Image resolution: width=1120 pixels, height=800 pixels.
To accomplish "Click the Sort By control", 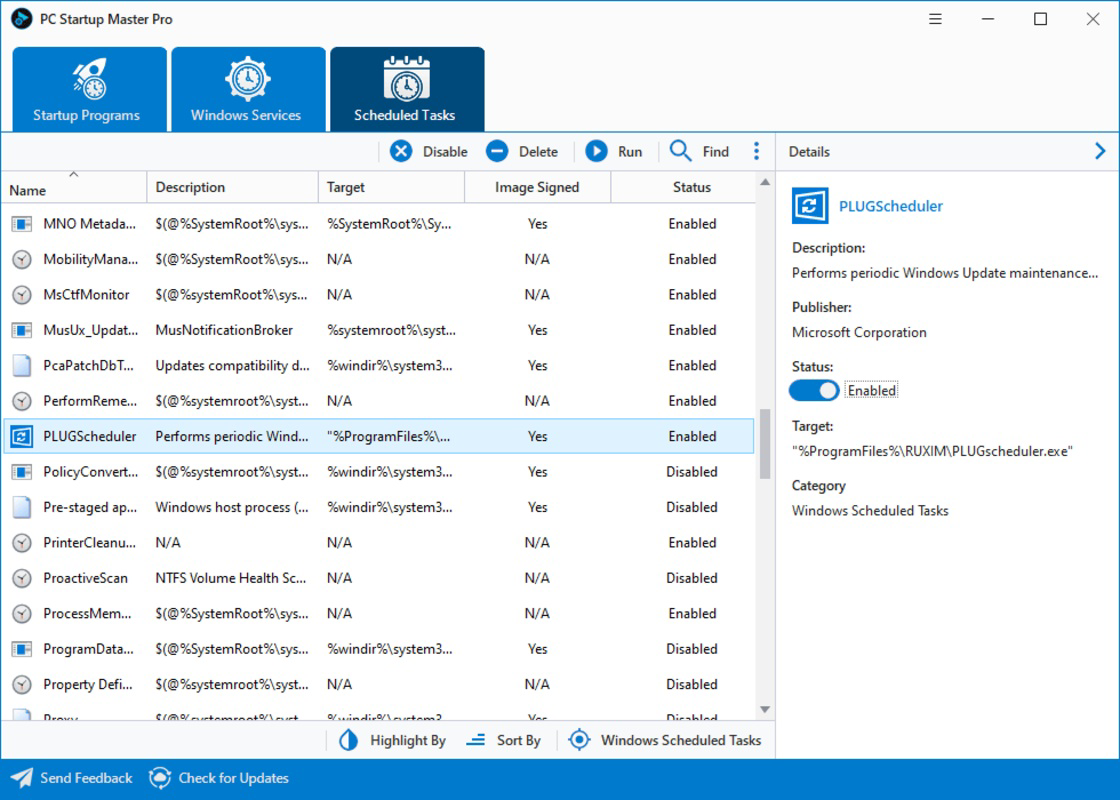I will point(504,740).
